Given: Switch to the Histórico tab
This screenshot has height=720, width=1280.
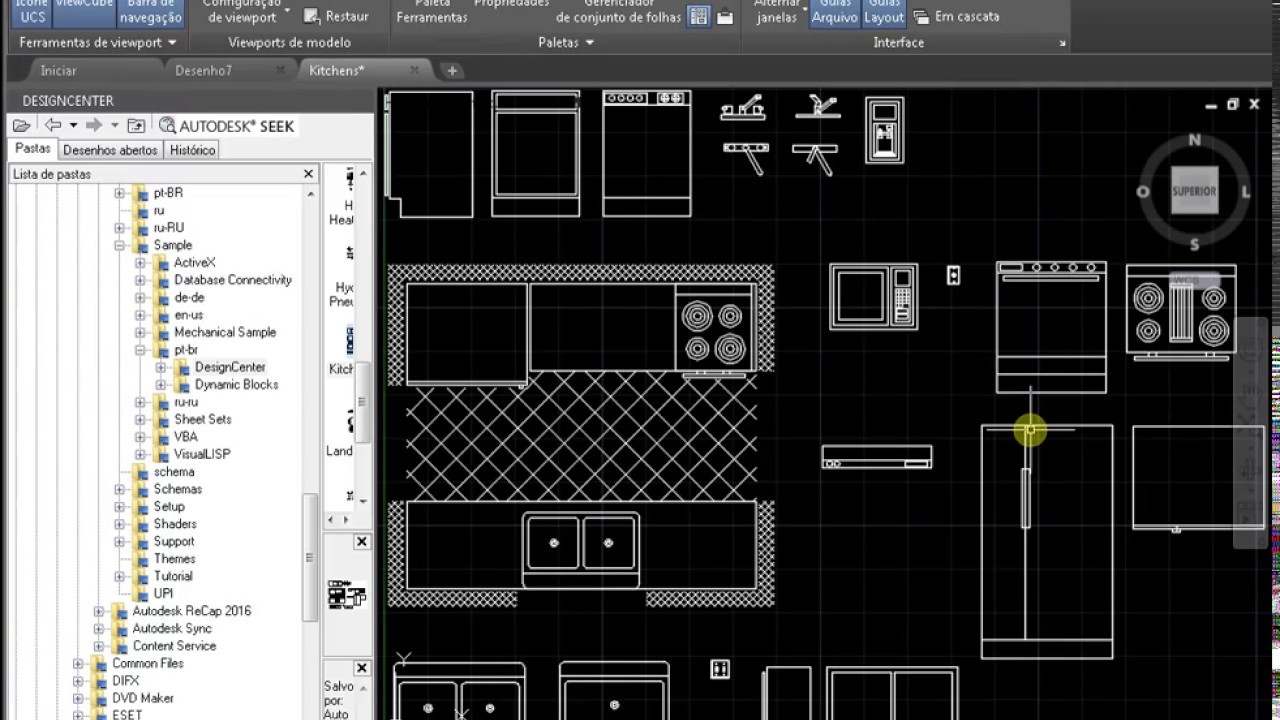Looking at the screenshot, I should [x=192, y=150].
